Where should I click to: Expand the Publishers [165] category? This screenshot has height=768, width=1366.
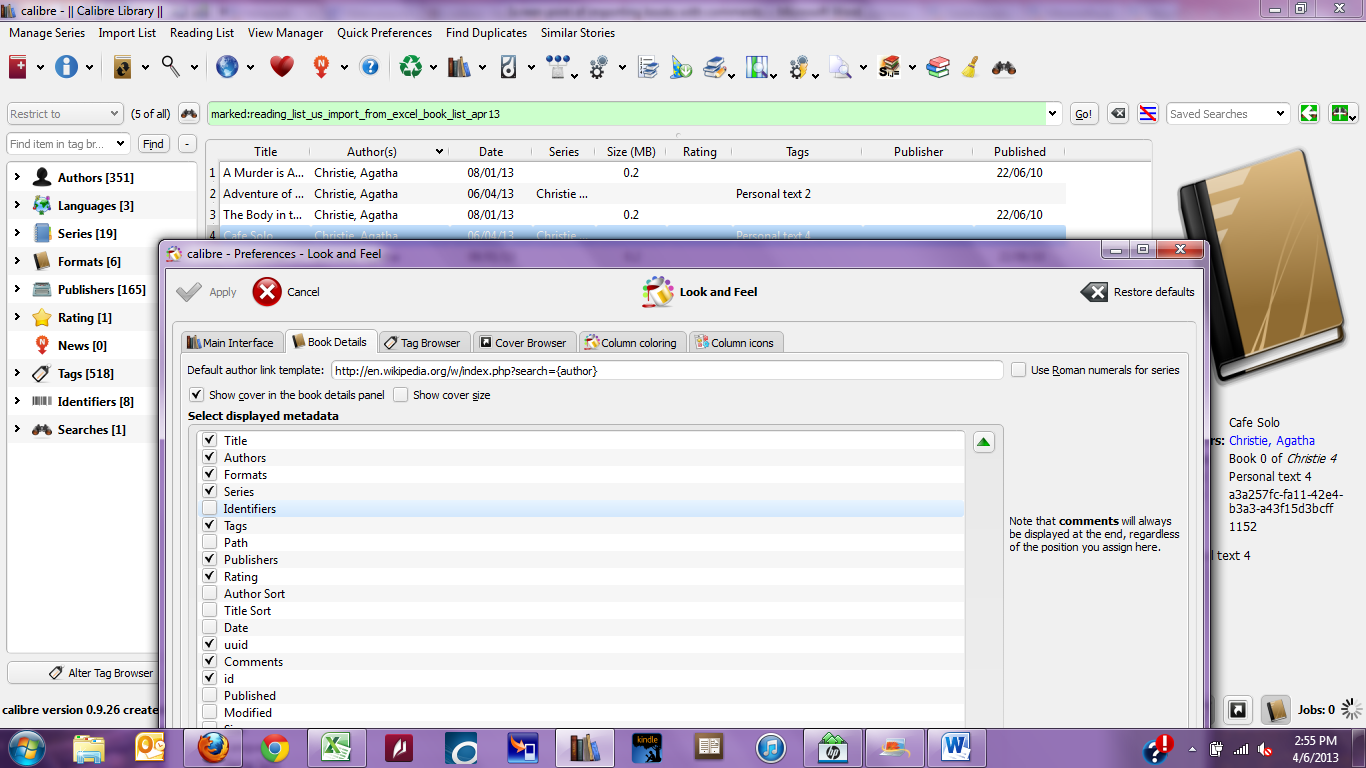point(17,290)
